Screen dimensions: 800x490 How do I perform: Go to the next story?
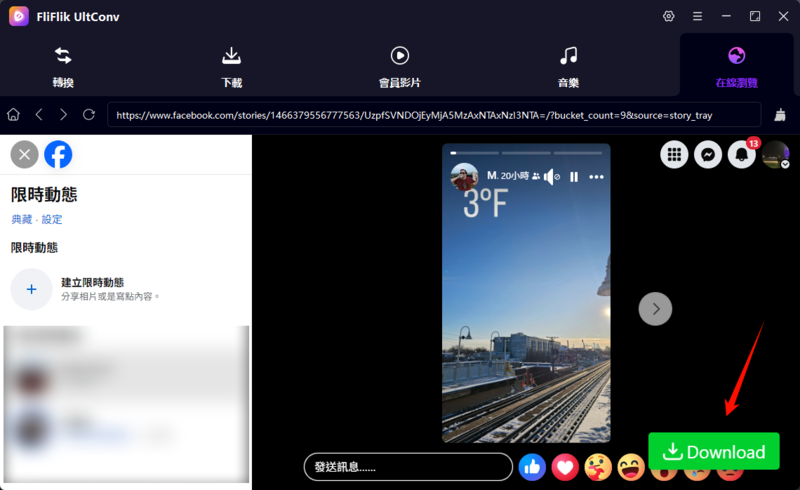coord(655,309)
